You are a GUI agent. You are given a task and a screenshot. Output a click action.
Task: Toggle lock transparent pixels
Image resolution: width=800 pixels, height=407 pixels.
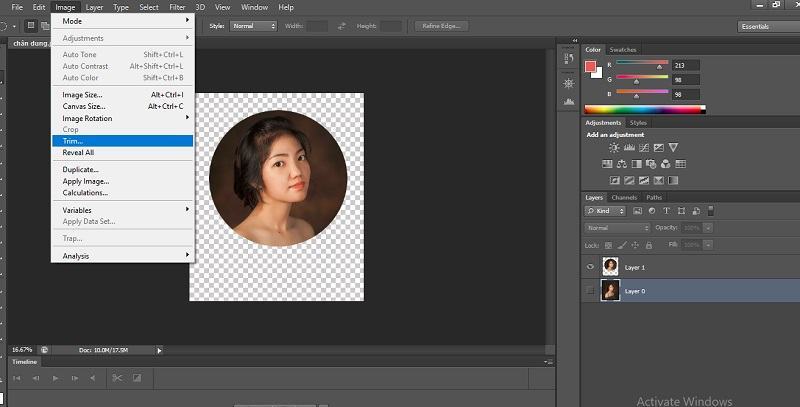[608, 245]
